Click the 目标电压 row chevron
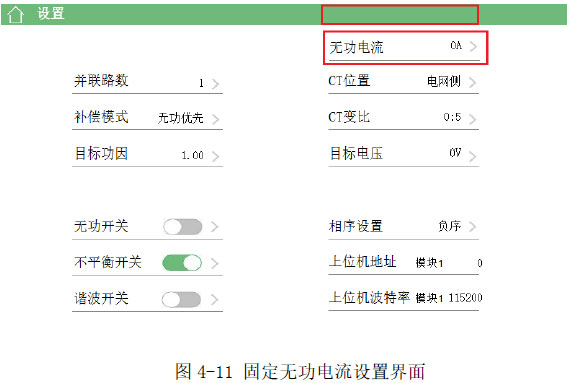 tap(472, 156)
